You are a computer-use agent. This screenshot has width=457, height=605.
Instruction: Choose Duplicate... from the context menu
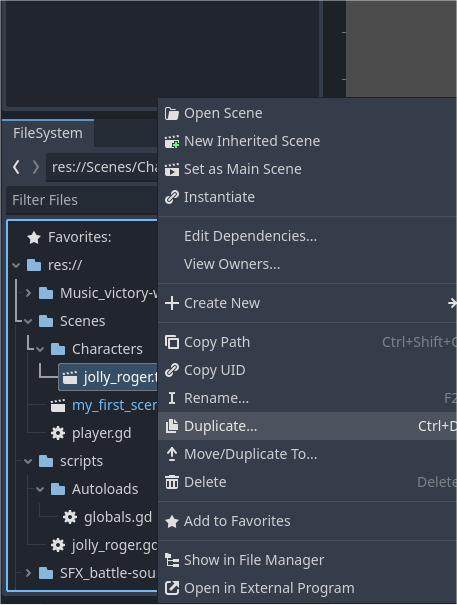coord(308,426)
